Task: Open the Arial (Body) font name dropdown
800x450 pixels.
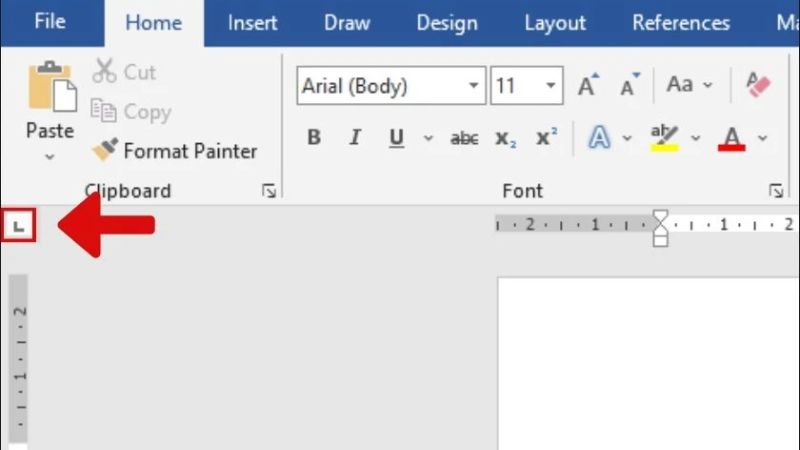Action: (x=473, y=86)
